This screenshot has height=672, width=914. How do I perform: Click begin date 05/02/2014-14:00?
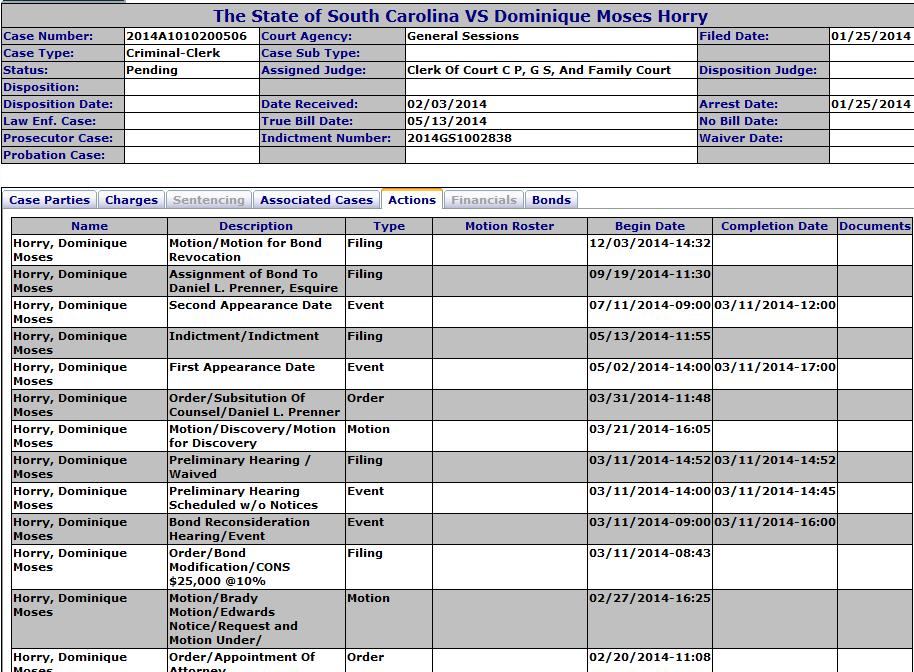click(x=650, y=367)
